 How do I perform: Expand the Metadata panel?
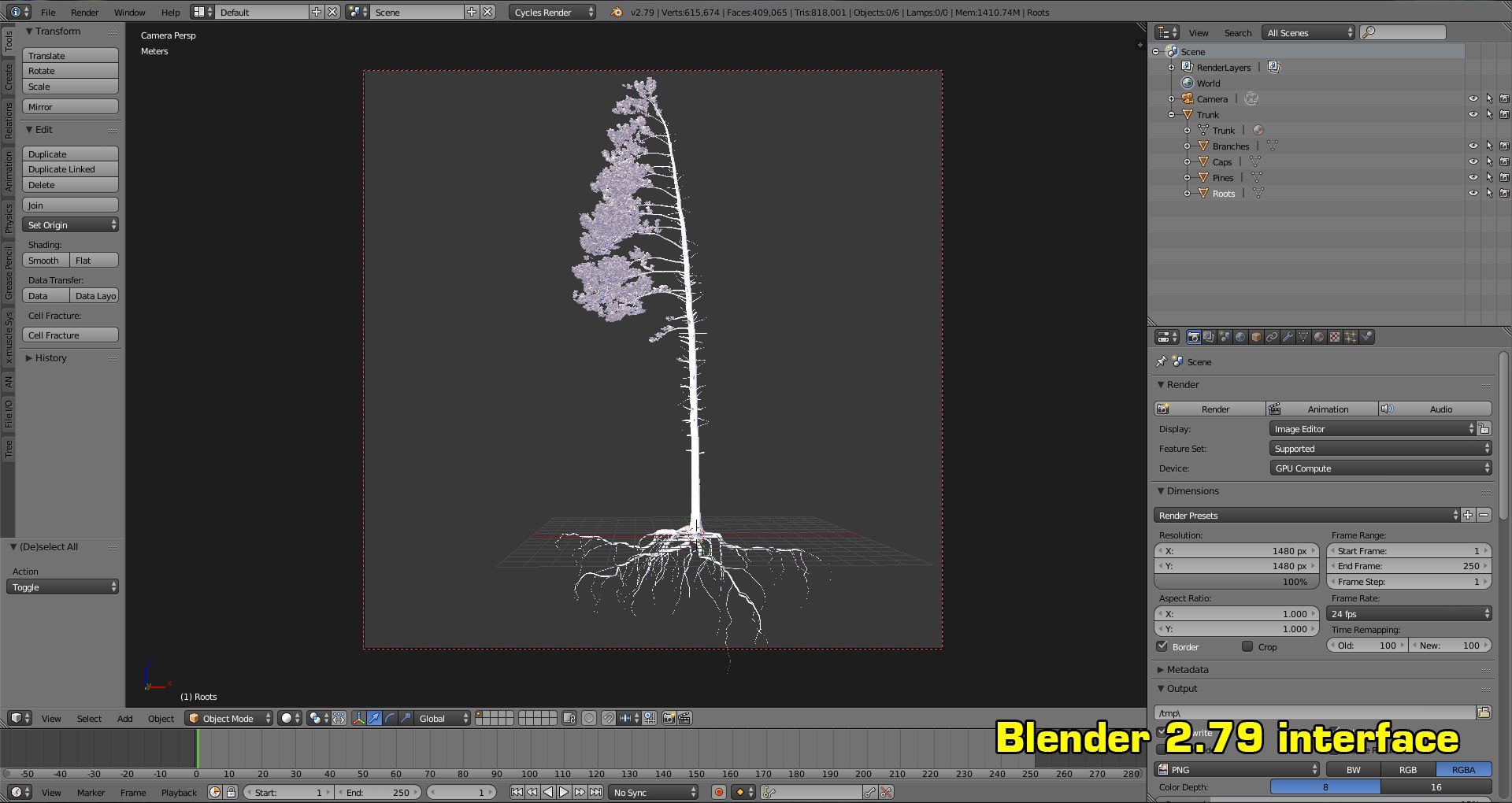(x=1188, y=670)
